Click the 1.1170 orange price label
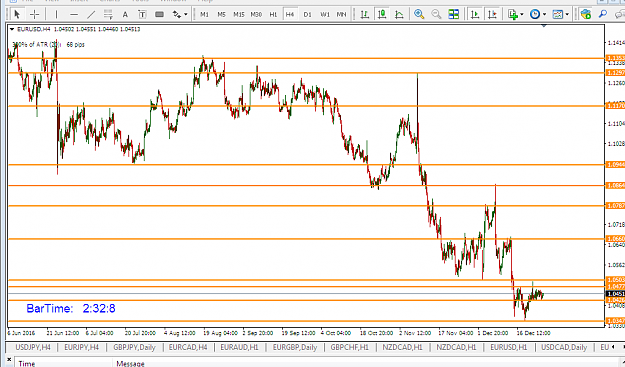 coord(615,106)
